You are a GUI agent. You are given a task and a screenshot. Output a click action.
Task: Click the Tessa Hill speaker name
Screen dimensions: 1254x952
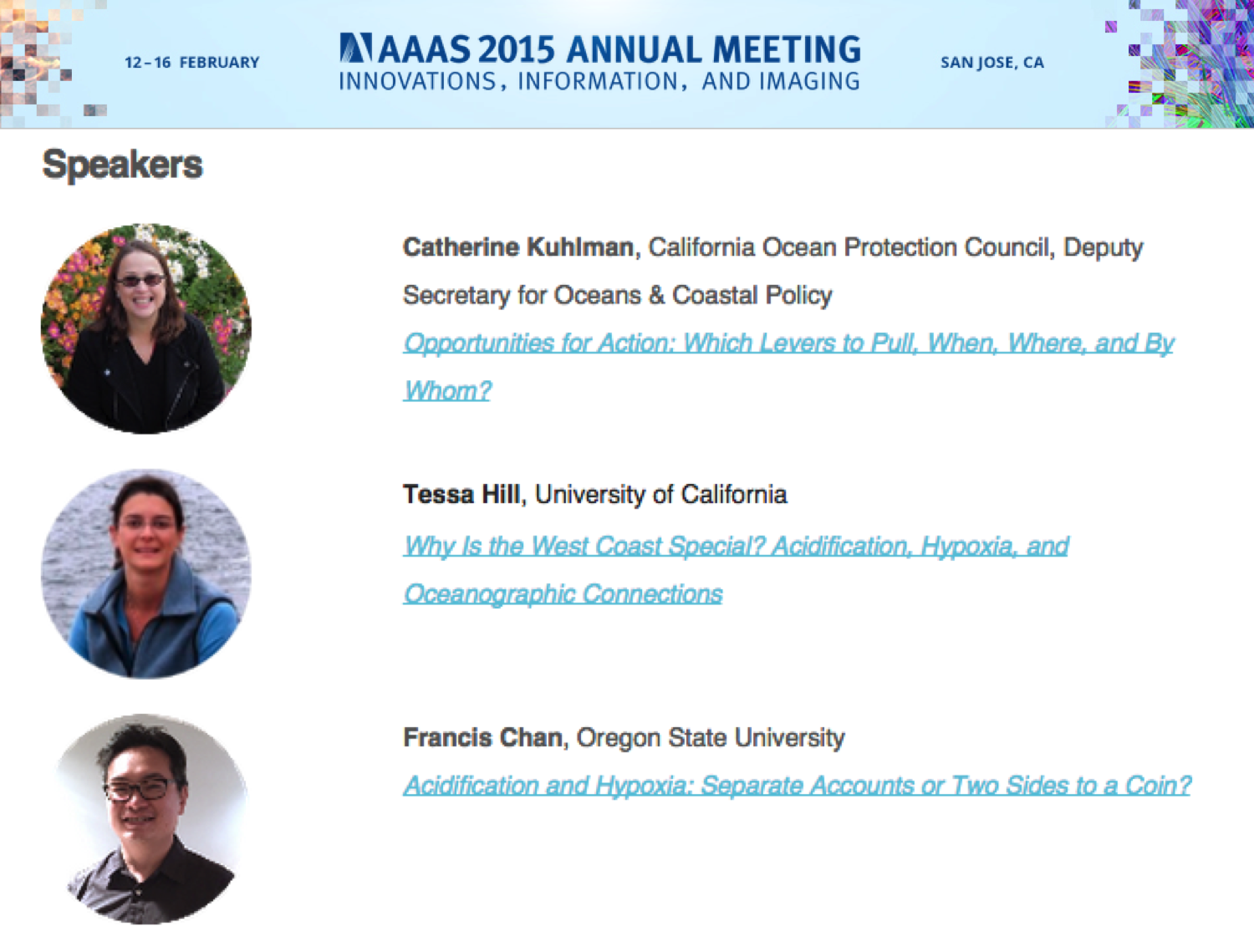point(461,495)
